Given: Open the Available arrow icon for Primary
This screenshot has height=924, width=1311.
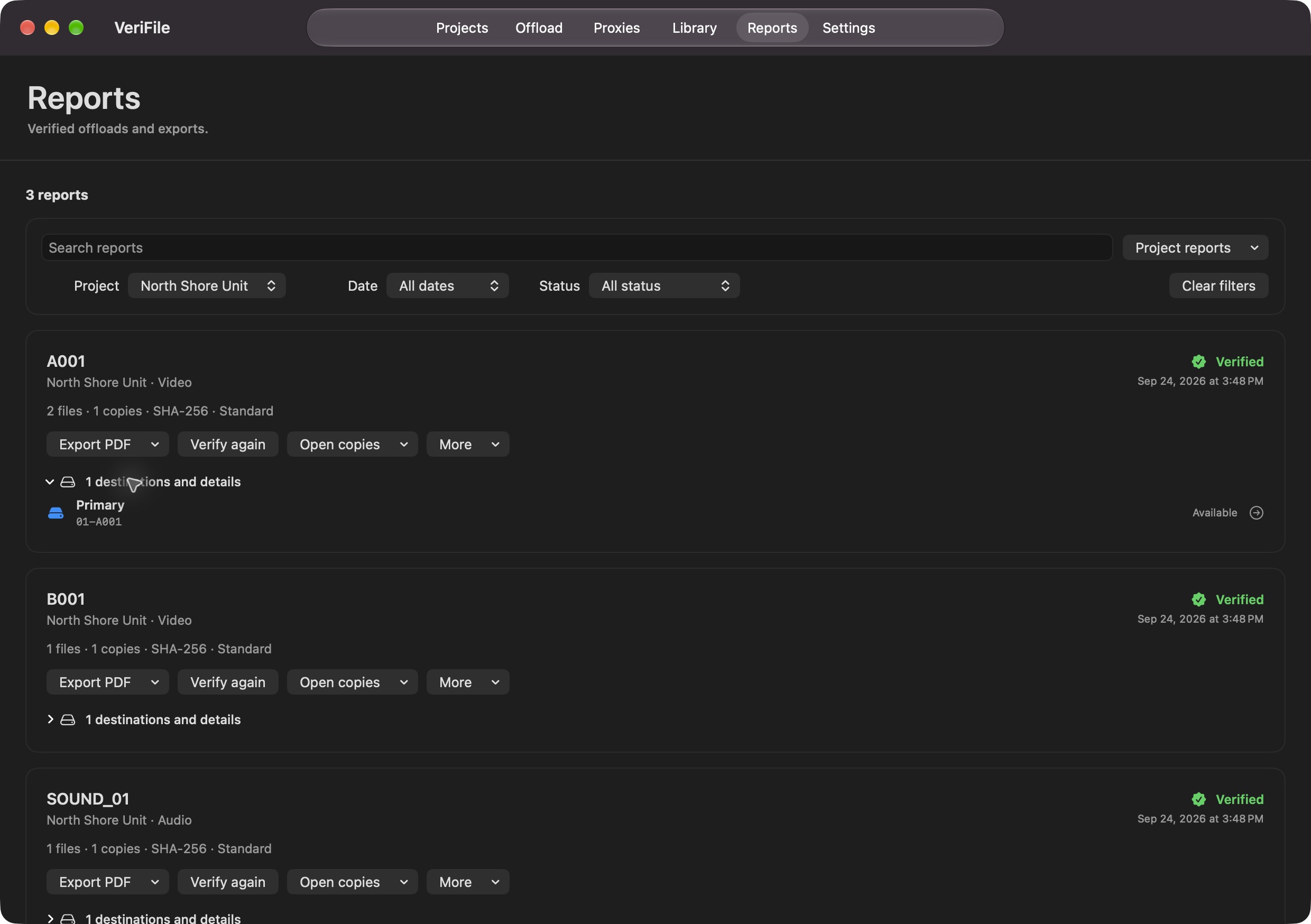Looking at the screenshot, I should point(1256,512).
